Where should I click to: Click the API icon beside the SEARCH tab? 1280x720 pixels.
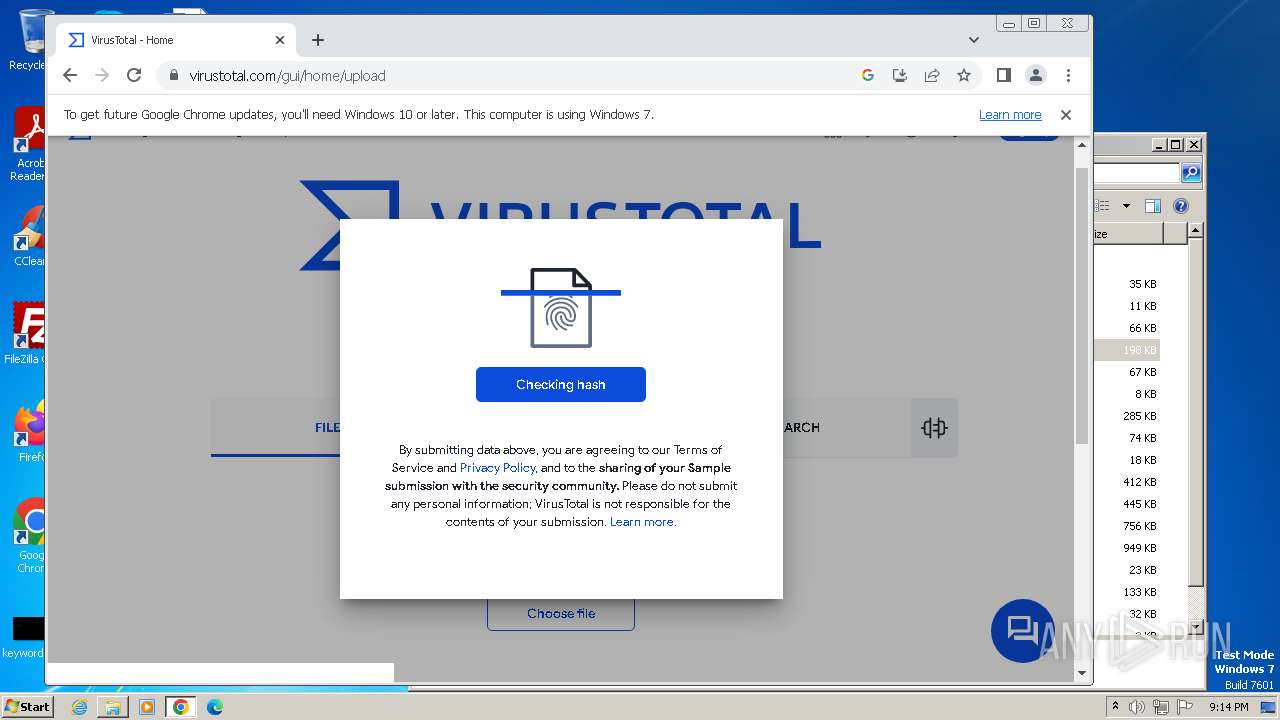coord(934,428)
